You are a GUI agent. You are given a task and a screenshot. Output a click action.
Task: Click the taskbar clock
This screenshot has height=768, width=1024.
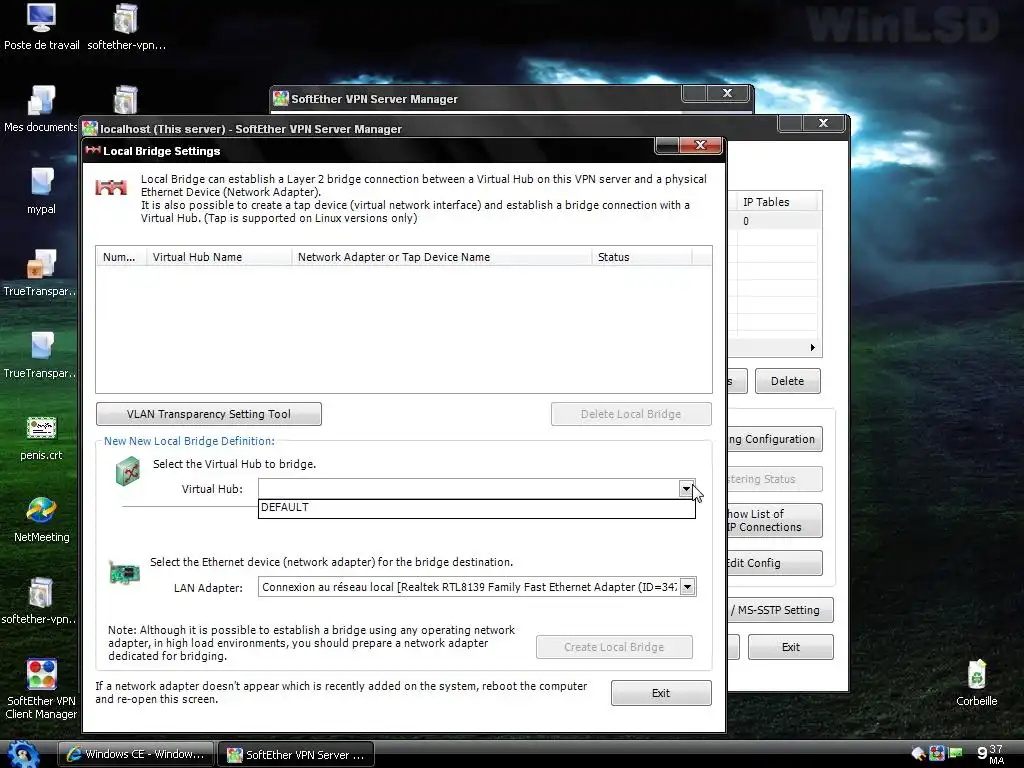(x=990, y=754)
